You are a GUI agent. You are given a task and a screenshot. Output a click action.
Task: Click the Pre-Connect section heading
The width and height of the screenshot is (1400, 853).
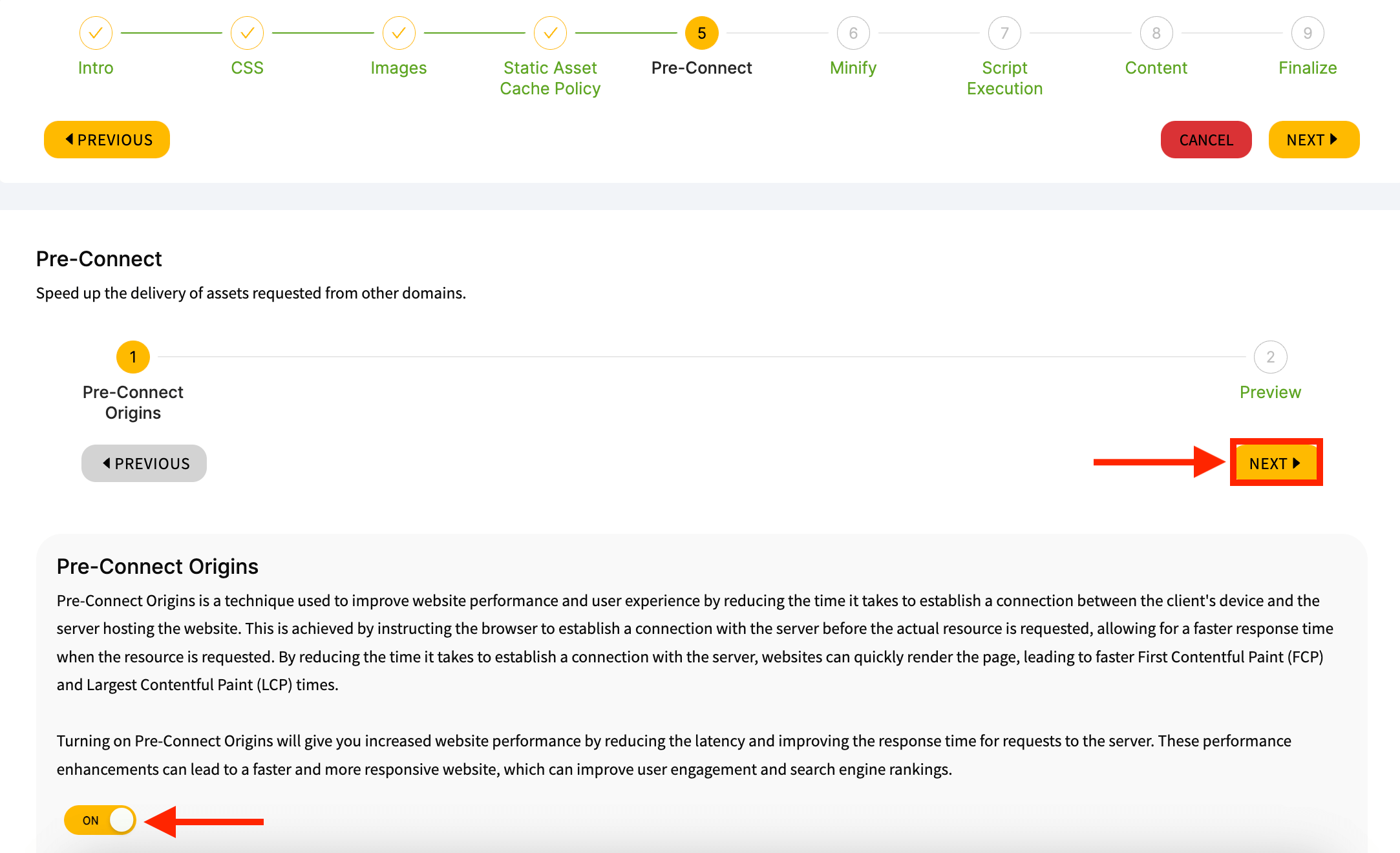(99, 259)
